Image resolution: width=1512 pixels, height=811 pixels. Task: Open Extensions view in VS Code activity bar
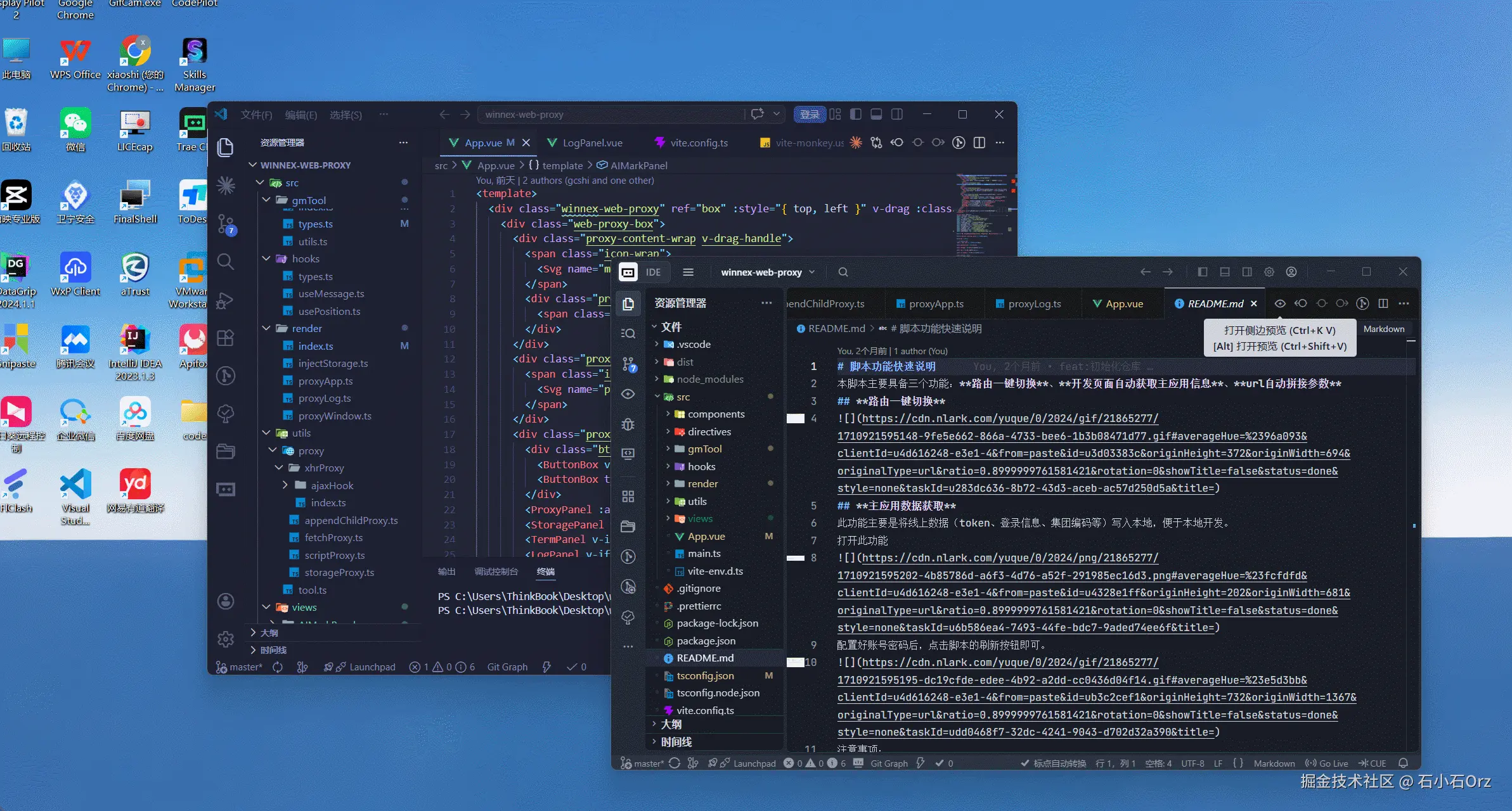click(226, 338)
